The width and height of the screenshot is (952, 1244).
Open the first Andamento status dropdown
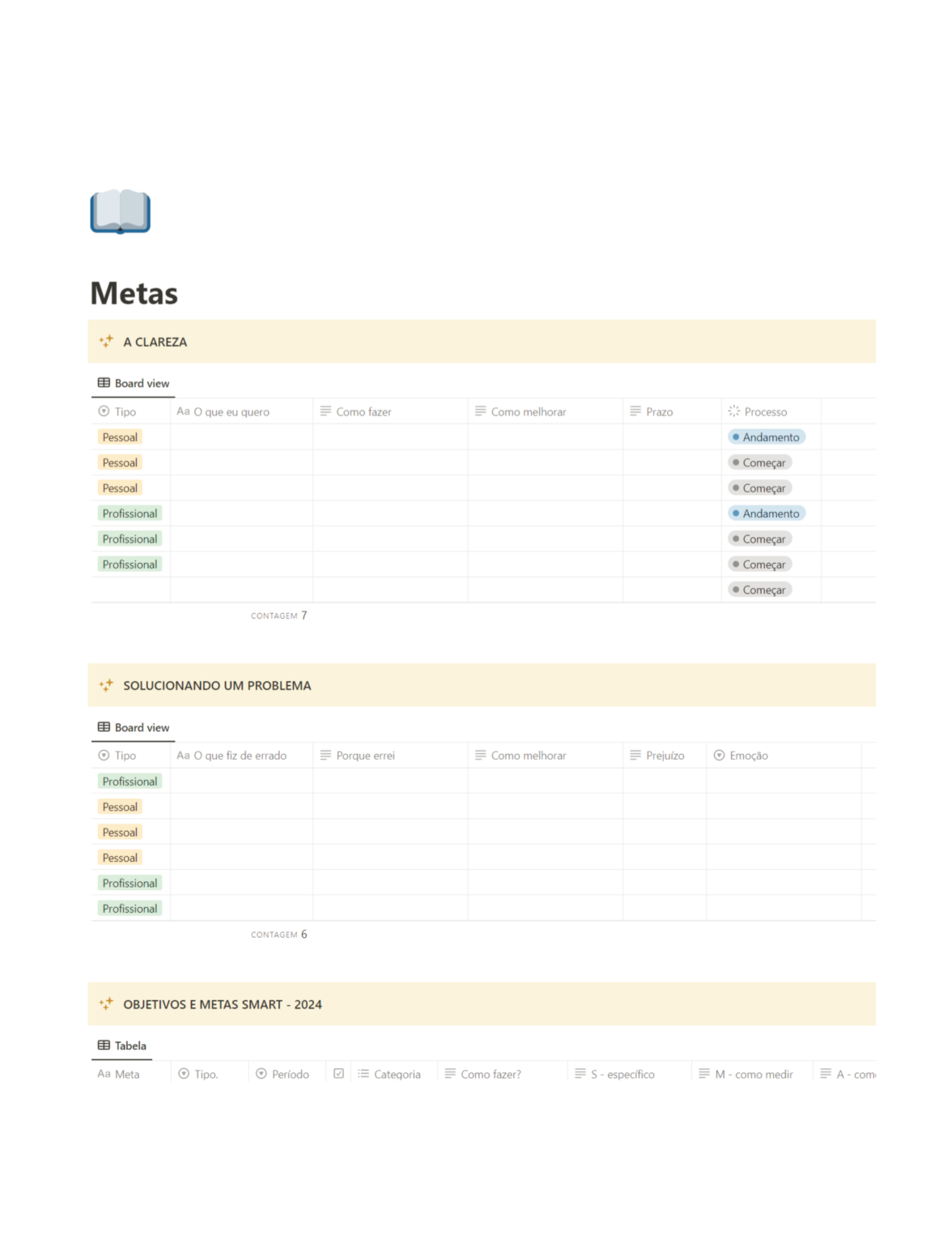pyautogui.click(x=766, y=437)
